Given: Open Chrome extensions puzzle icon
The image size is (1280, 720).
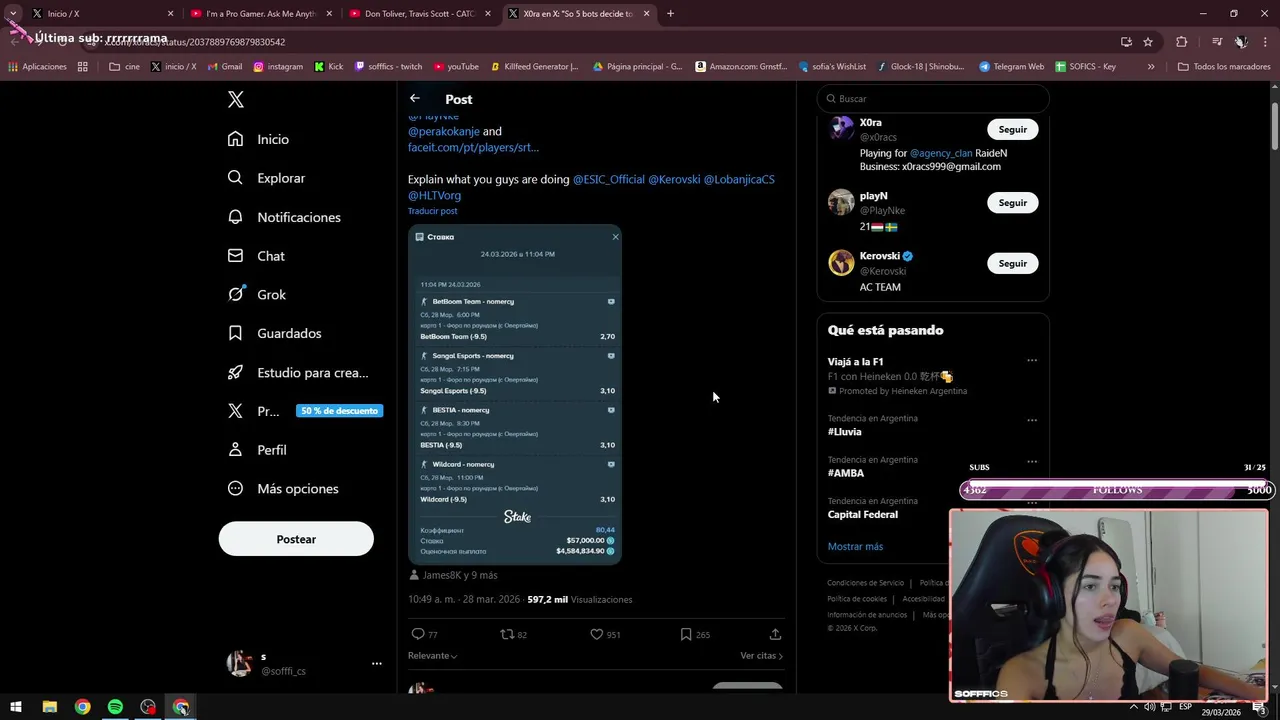Looking at the screenshot, I should 1182,42.
